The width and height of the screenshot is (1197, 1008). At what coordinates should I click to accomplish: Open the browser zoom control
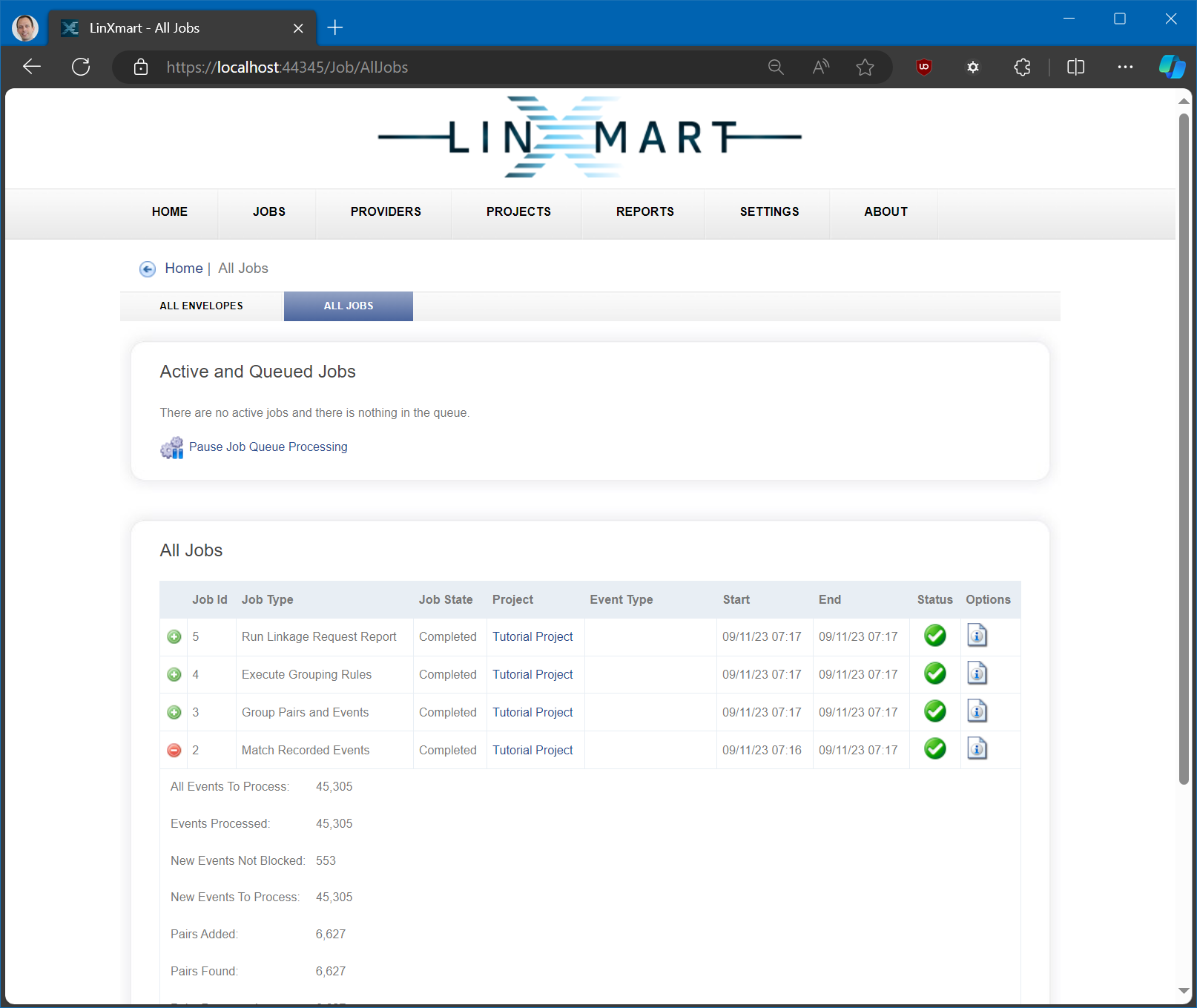pos(776,67)
